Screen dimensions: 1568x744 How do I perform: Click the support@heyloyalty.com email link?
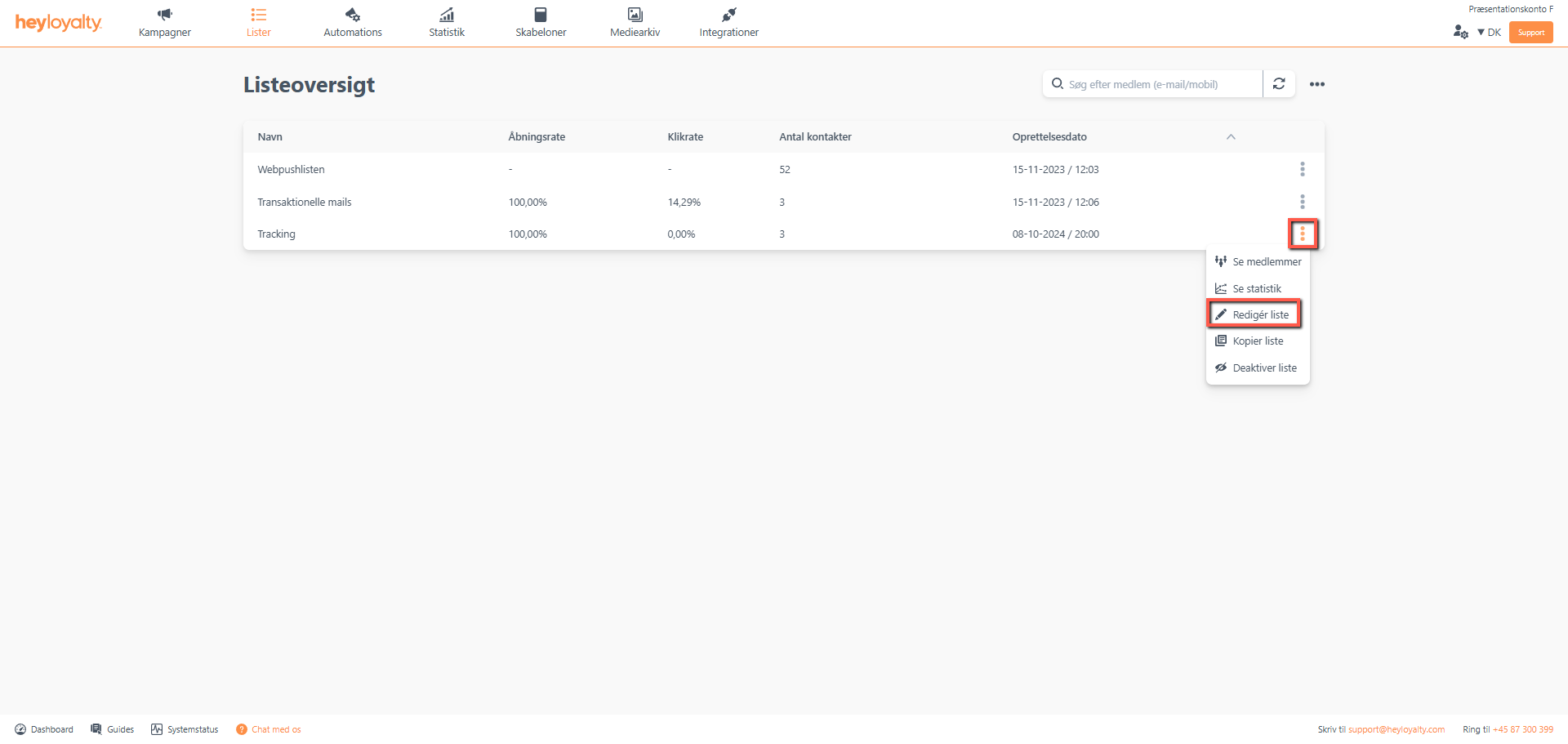pyautogui.click(x=1396, y=729)
